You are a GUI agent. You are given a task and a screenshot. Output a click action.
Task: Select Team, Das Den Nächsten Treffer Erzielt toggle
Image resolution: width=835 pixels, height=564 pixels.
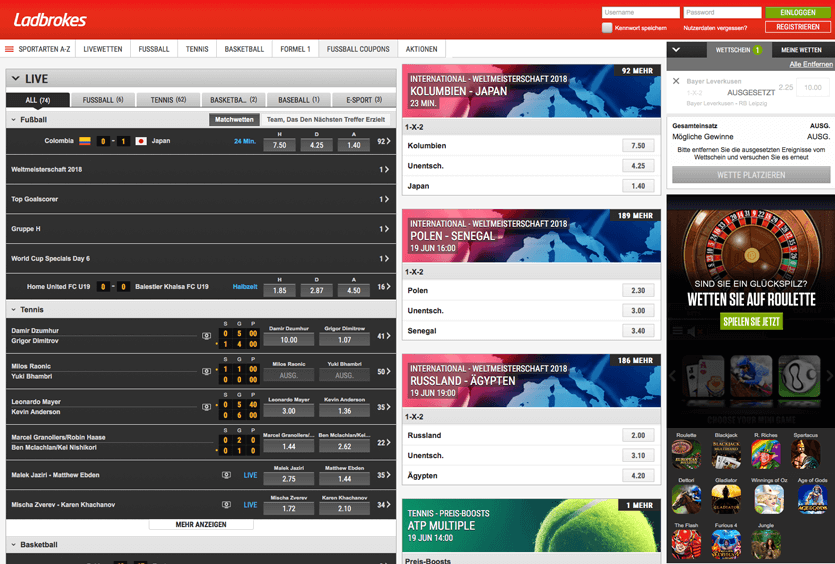point(326,120)
